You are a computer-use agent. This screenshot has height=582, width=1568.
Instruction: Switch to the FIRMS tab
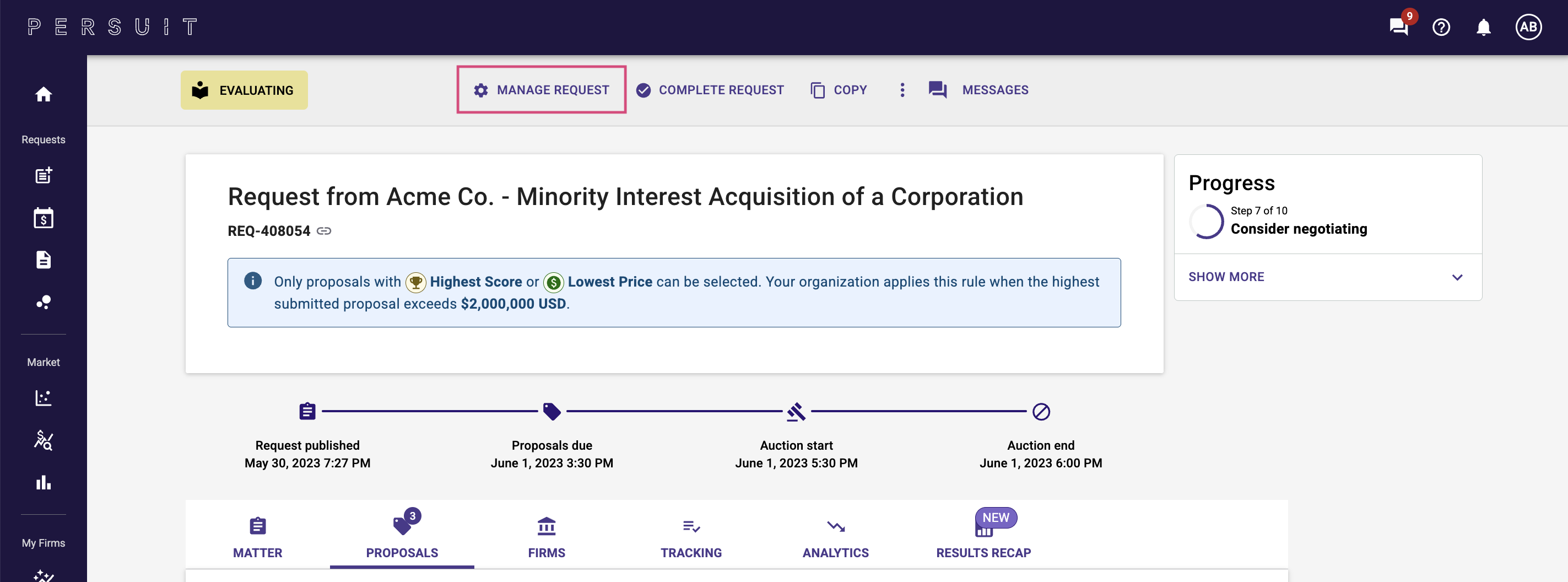546,537
